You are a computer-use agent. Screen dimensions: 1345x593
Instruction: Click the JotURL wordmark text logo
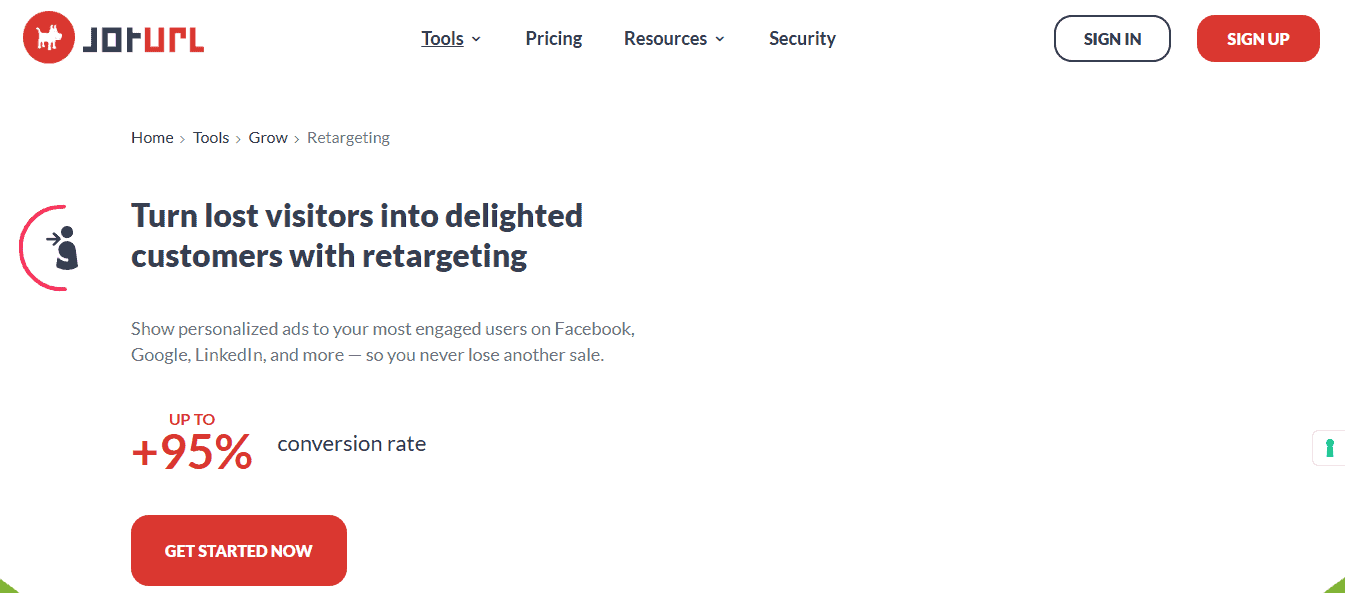pos(143,38)
